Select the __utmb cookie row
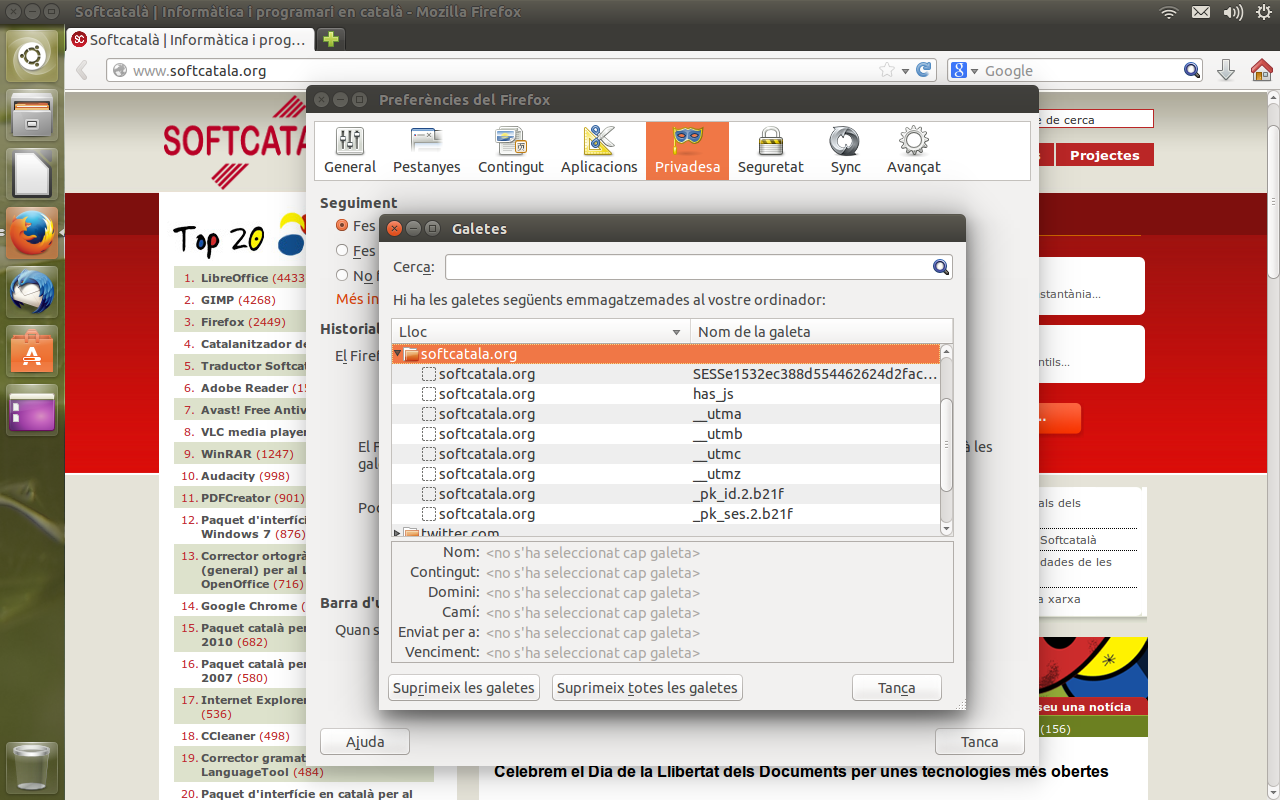This screenshot has height=800, width=1280. [666, 434]
